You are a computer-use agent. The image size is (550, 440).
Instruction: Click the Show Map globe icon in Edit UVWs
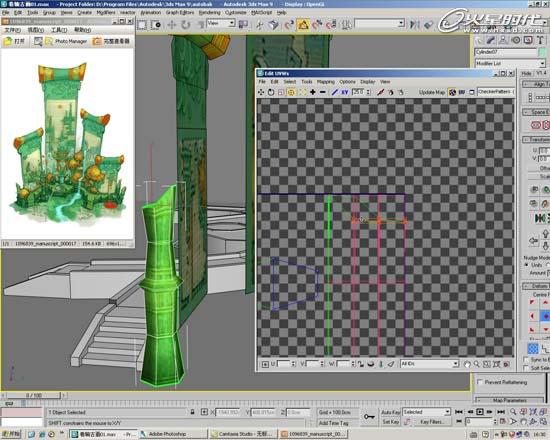tap(452, 92)
